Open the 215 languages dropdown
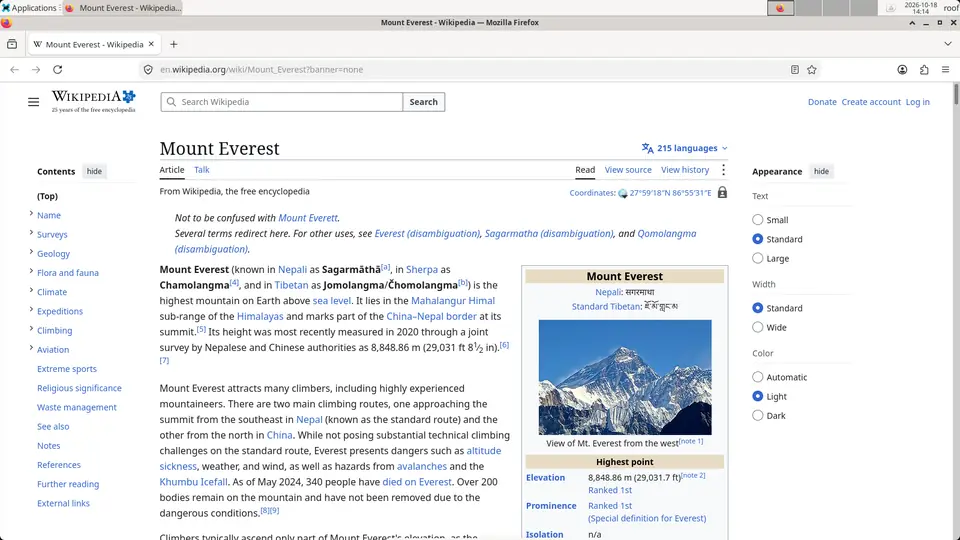Viewport: 960px width, 540px height. click(x=684, y=148)
